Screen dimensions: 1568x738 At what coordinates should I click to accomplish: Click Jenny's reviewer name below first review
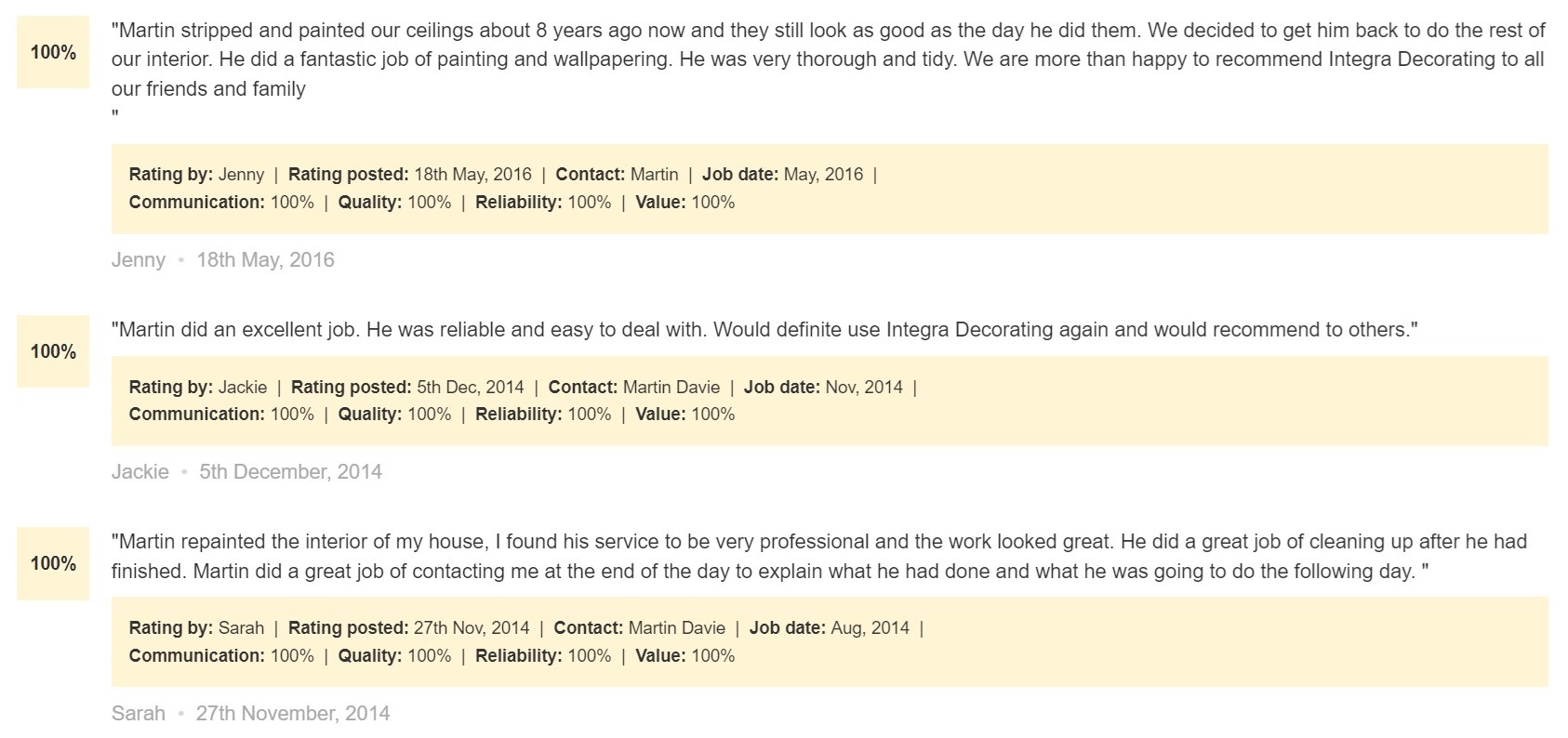(x=139, y=260)
